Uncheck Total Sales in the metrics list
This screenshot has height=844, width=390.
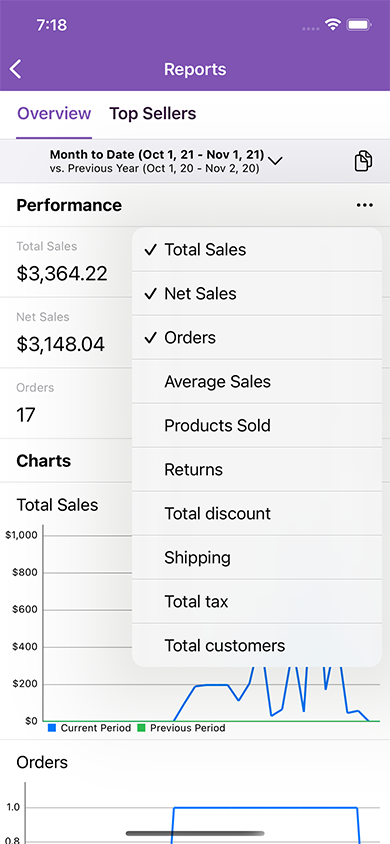pyautogui.click(x=257, y=249)
